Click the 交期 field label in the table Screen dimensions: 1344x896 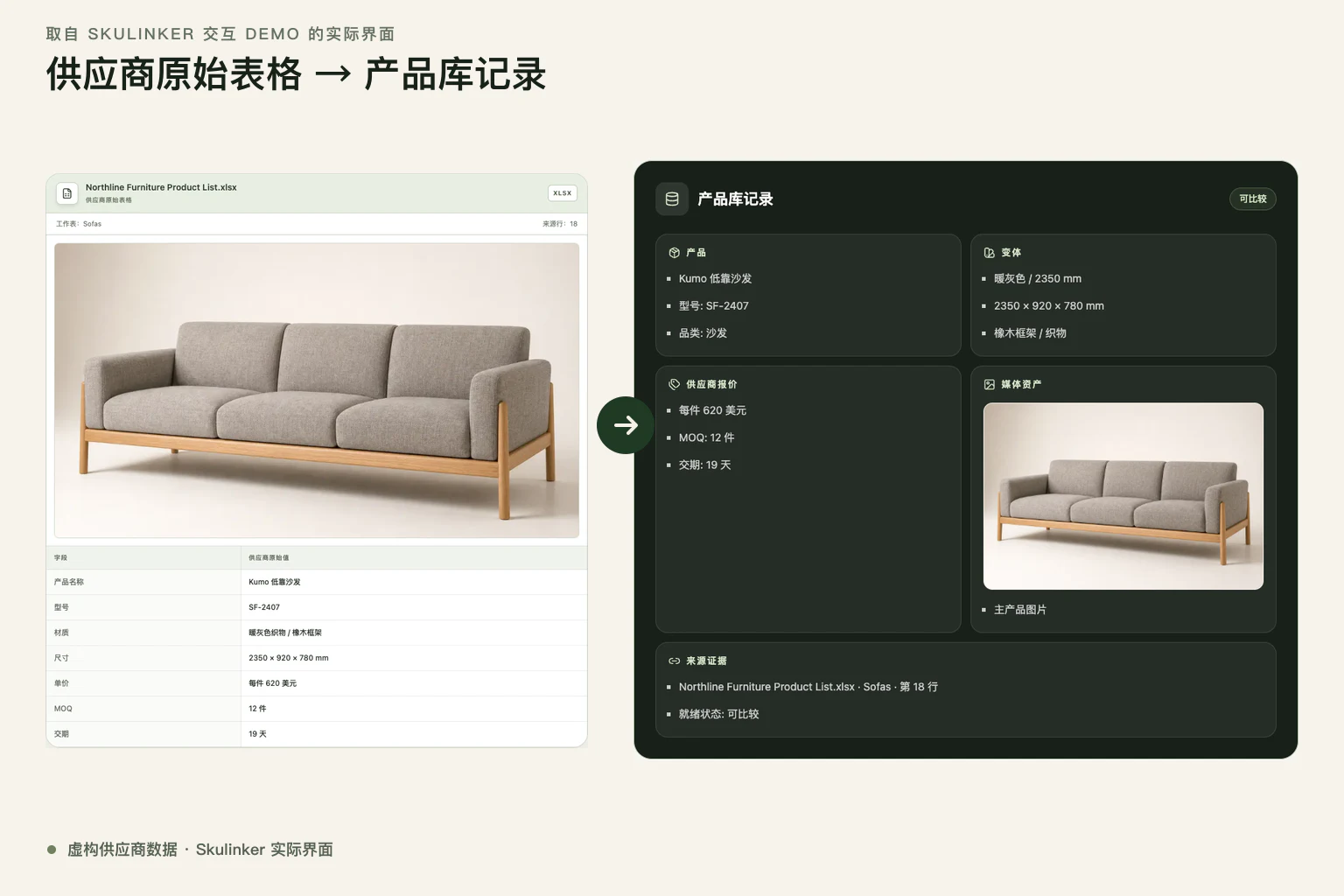[x=61, y=734]
